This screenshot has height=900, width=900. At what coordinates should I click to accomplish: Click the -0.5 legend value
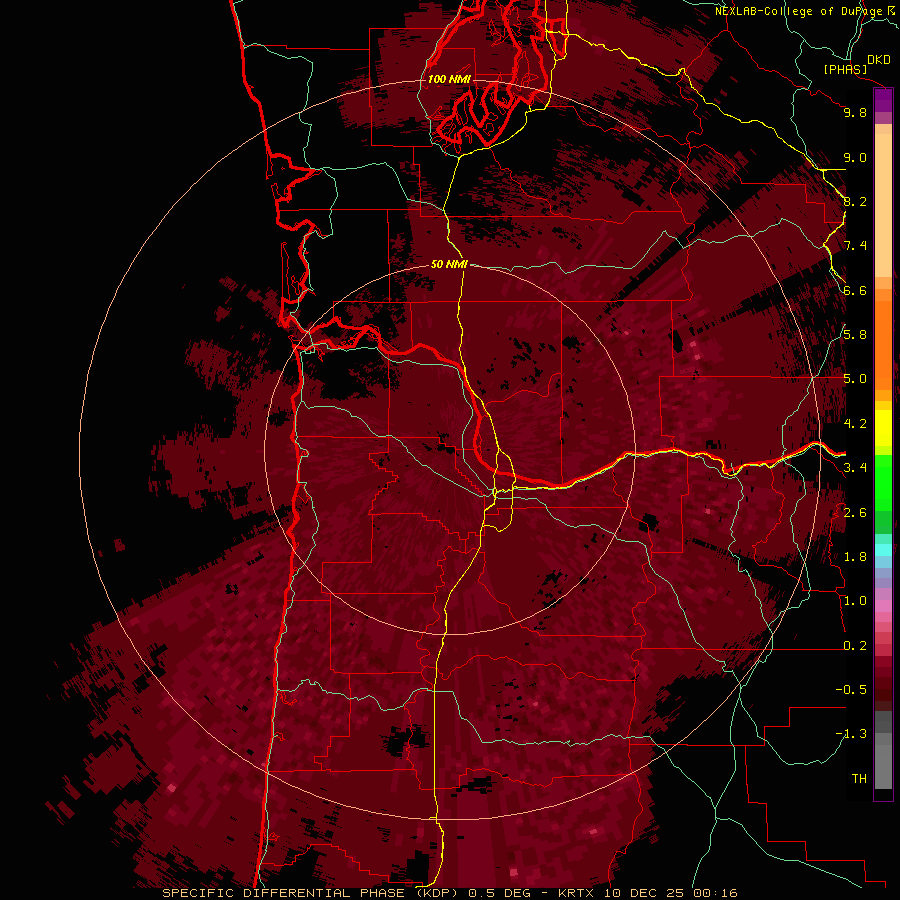click(851, 690)
